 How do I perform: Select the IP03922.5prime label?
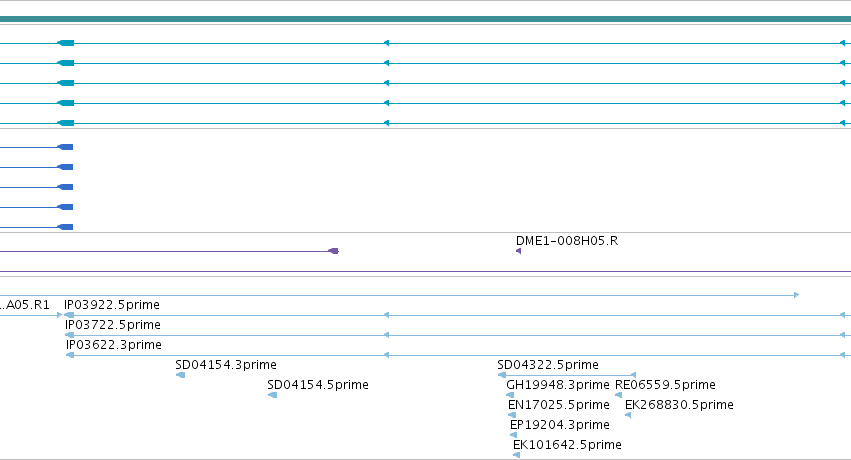[112, 305]
